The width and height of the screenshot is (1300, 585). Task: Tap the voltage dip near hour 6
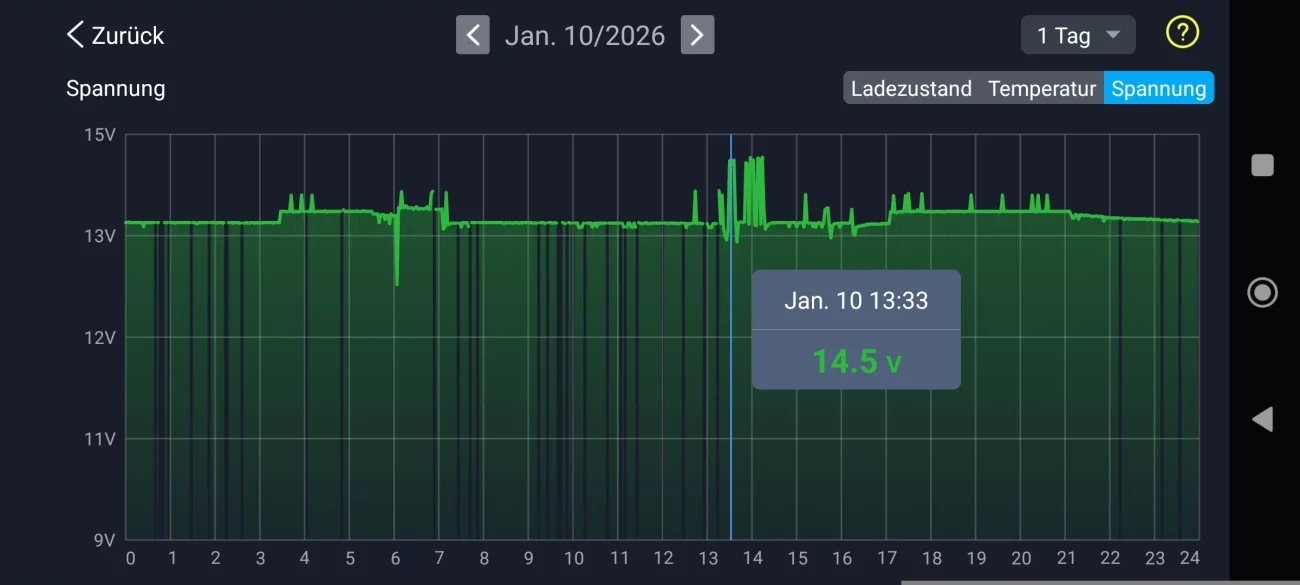coord(397,282)
